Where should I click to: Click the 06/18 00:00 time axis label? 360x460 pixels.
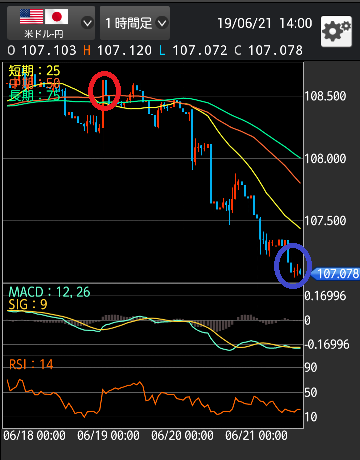[x=34, y=435]
